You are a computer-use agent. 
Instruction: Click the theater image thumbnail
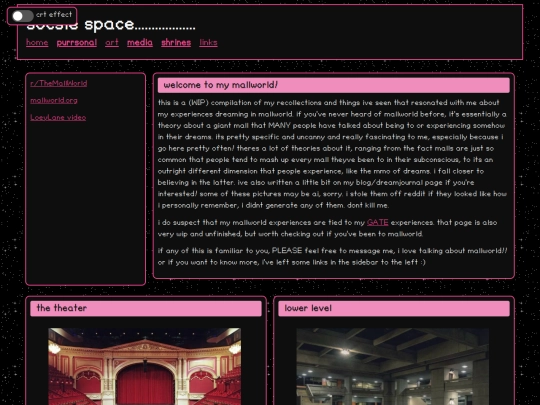(145, 366)
